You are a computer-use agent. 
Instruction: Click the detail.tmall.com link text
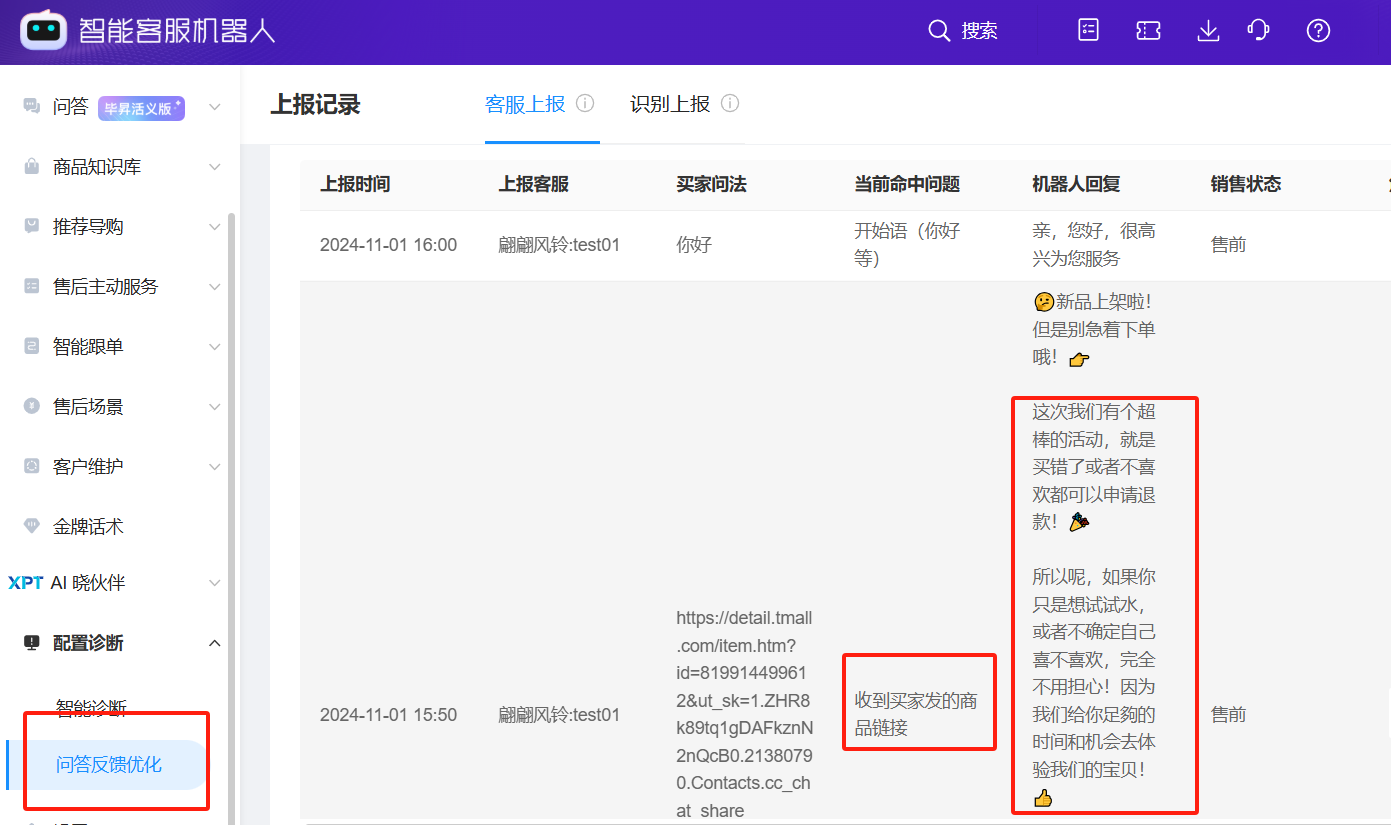click(745, 714)
